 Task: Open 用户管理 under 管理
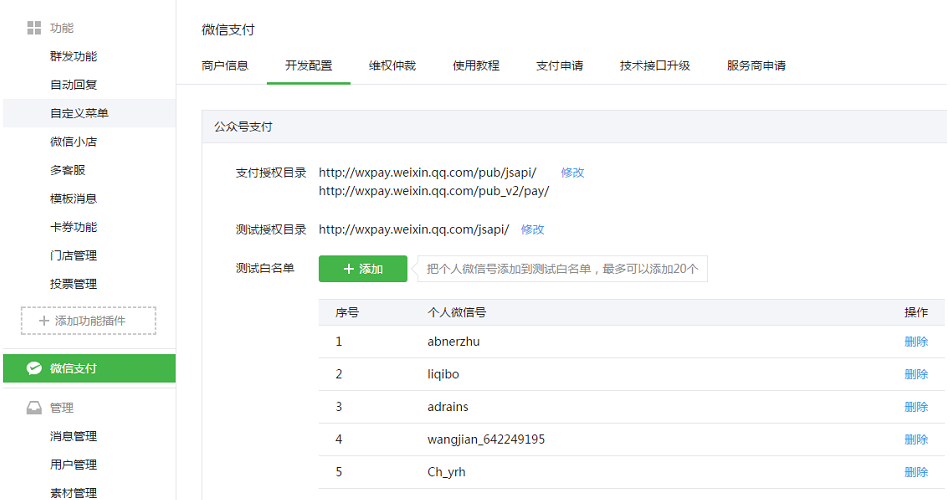73,465
